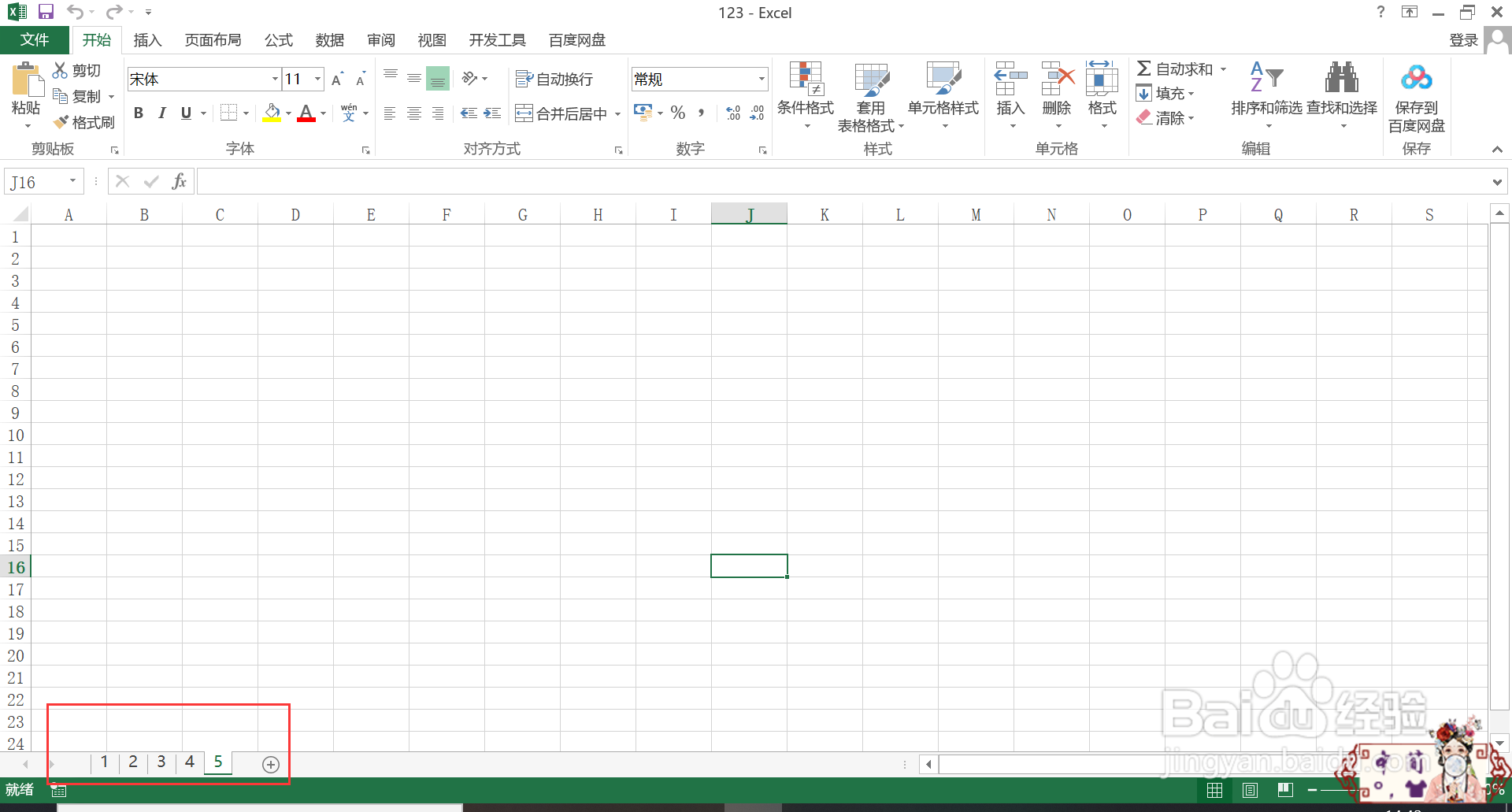This screenshot has height=812, width=1512.
Task: Toggle align text left
Action: point(390,113)
